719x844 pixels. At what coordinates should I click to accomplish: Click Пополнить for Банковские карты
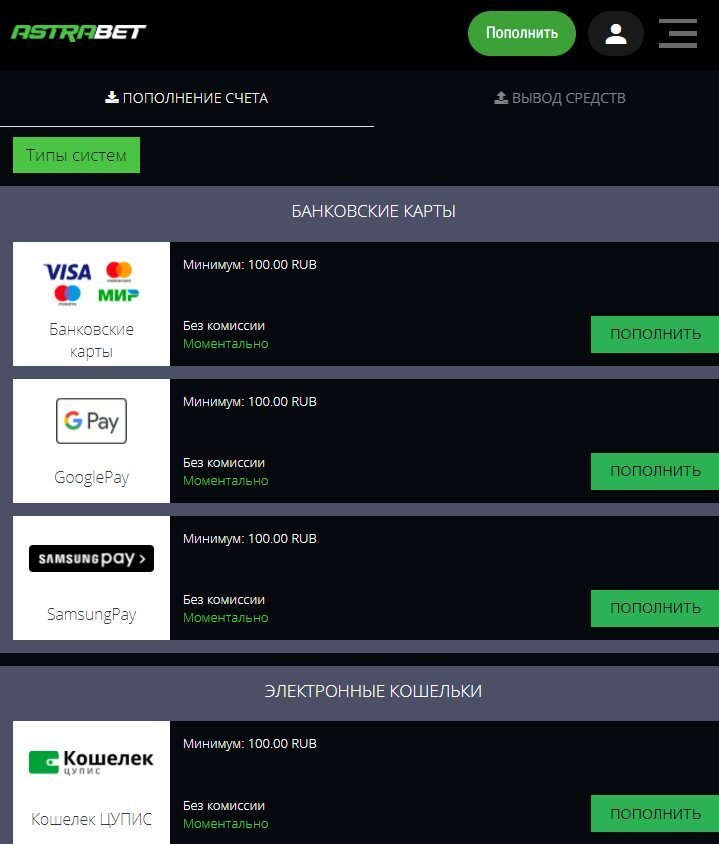pyautogui.click(x=655, y=334)
